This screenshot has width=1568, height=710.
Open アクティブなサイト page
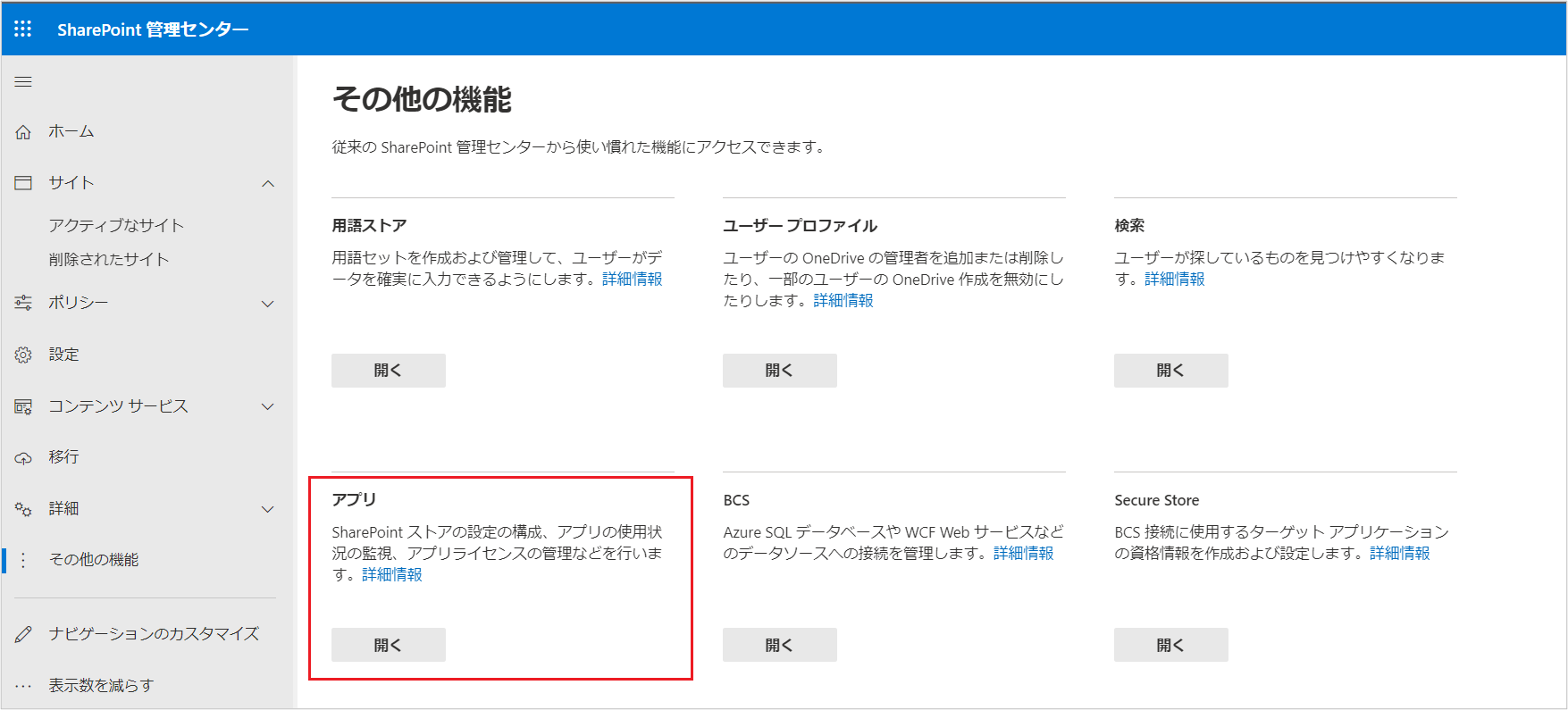pos(116,225)
